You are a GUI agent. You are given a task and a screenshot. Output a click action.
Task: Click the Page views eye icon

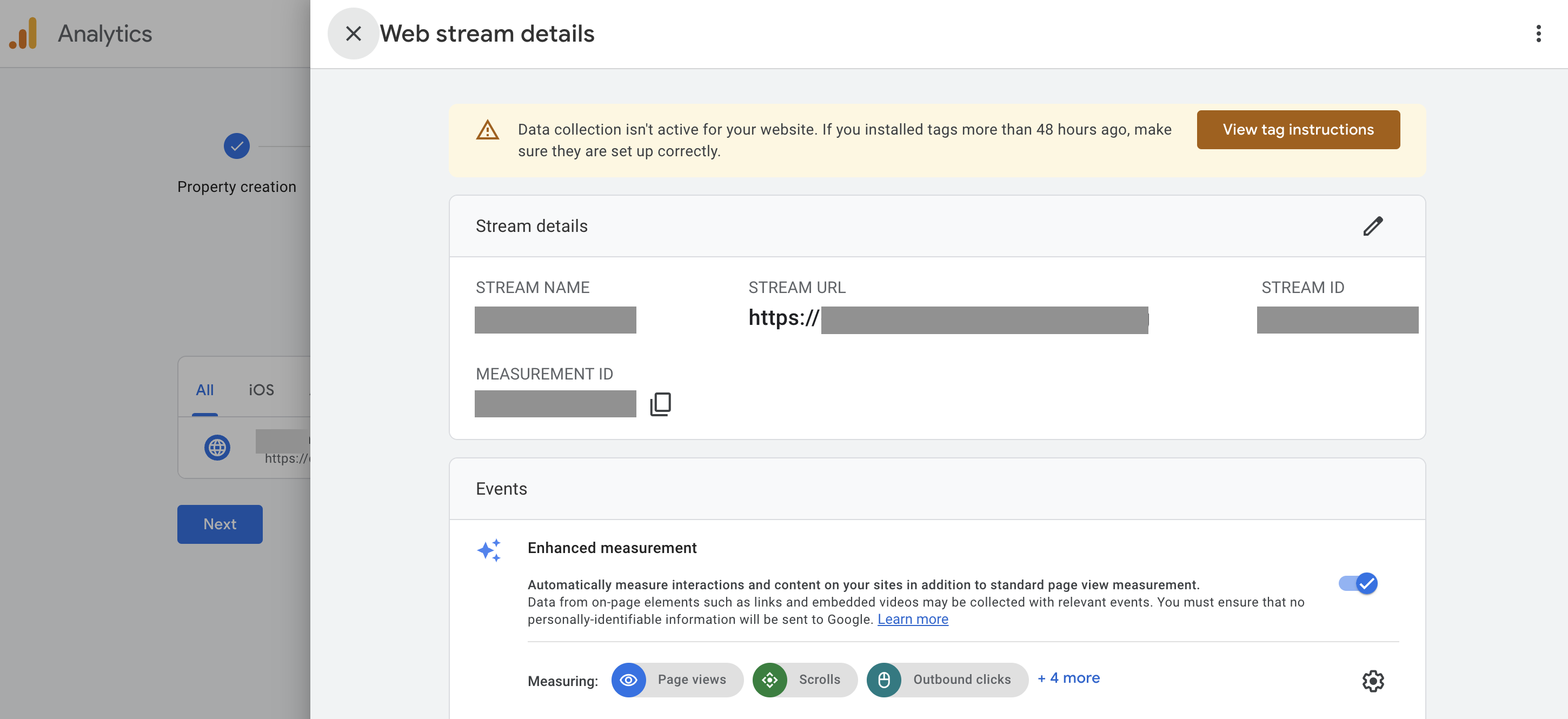(x=628, y=680)
